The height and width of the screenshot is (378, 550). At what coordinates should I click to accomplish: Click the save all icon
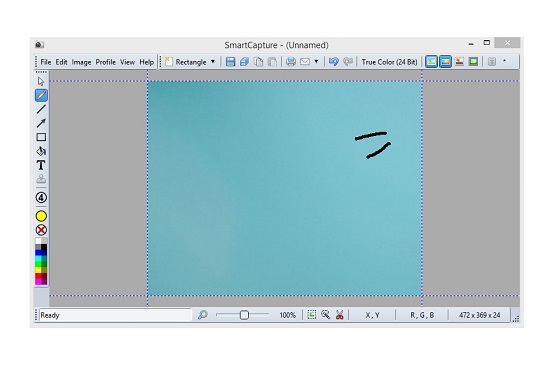(244, 62)
